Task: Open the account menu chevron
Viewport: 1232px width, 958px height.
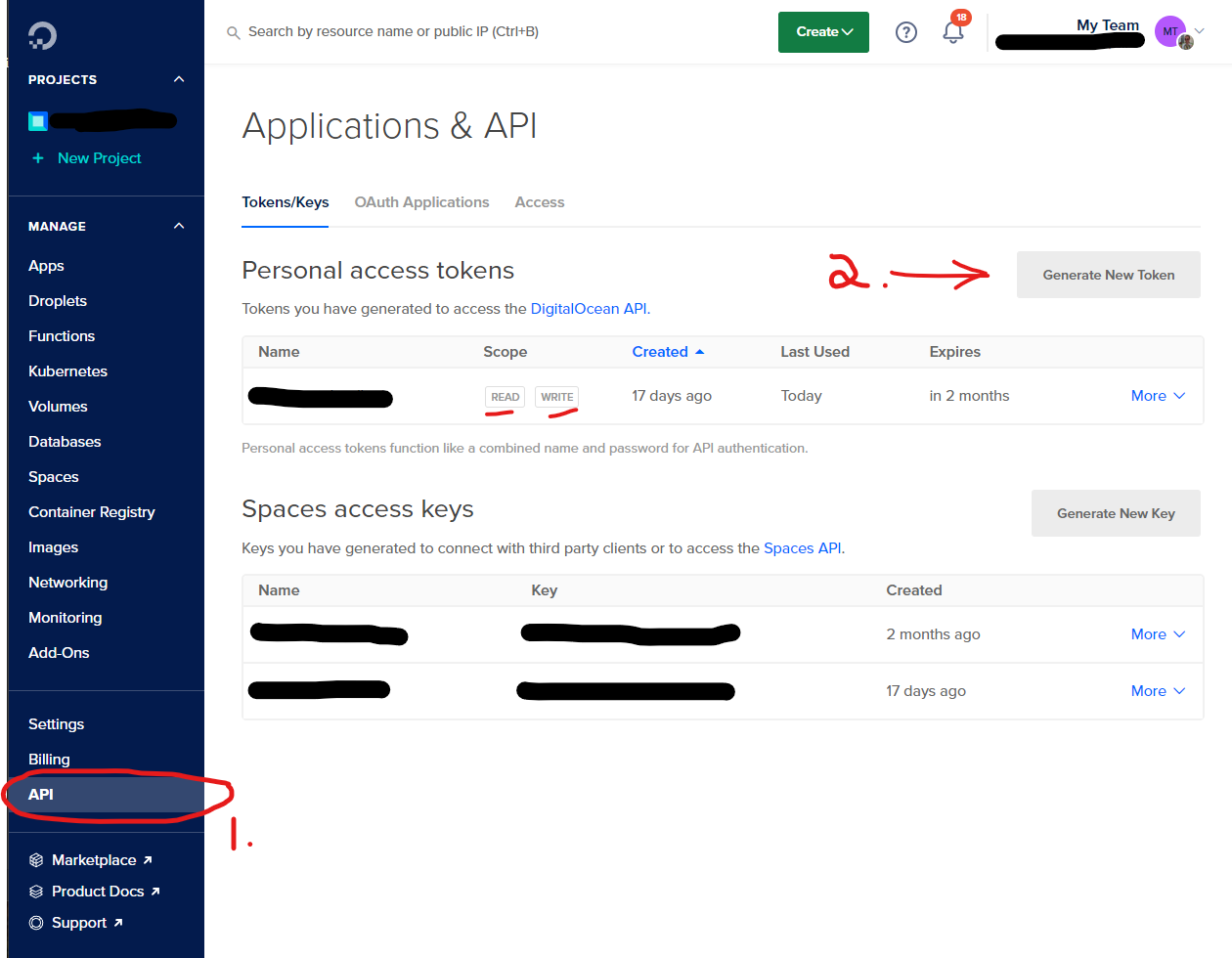Action: [1200, 31]
